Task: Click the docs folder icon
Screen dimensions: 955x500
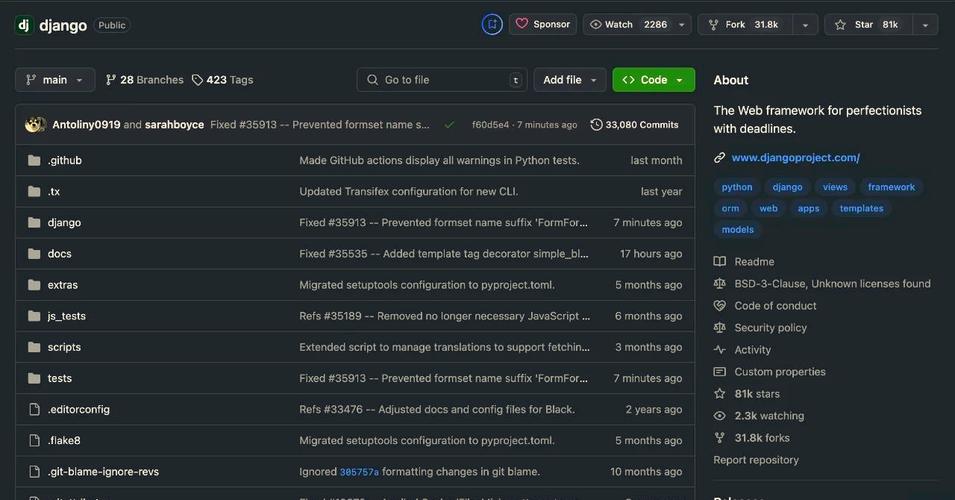Action: tap(35, 253)
